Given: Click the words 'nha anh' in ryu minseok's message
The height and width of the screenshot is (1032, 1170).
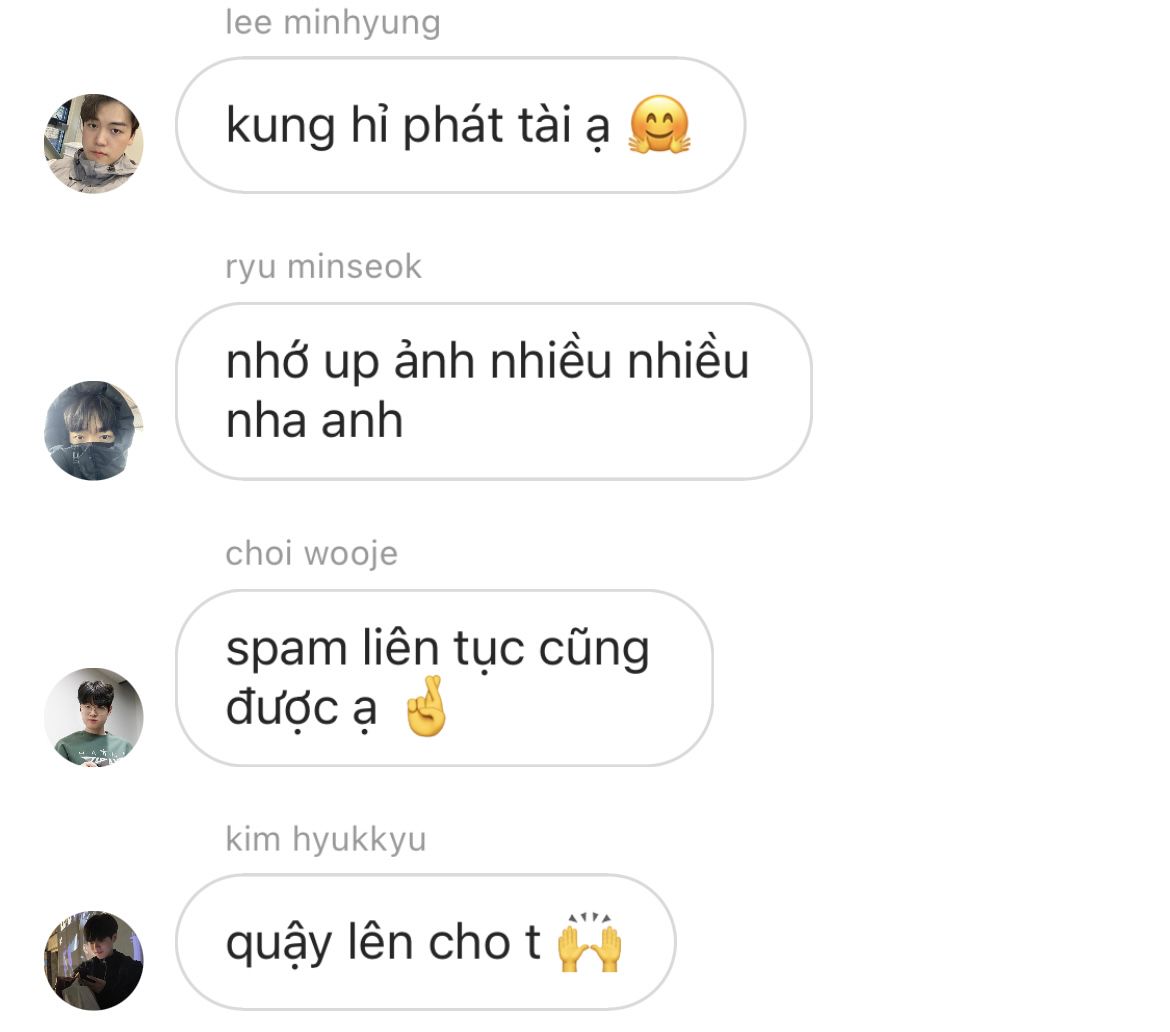Looking at the screenshot, I should [314, 420].
